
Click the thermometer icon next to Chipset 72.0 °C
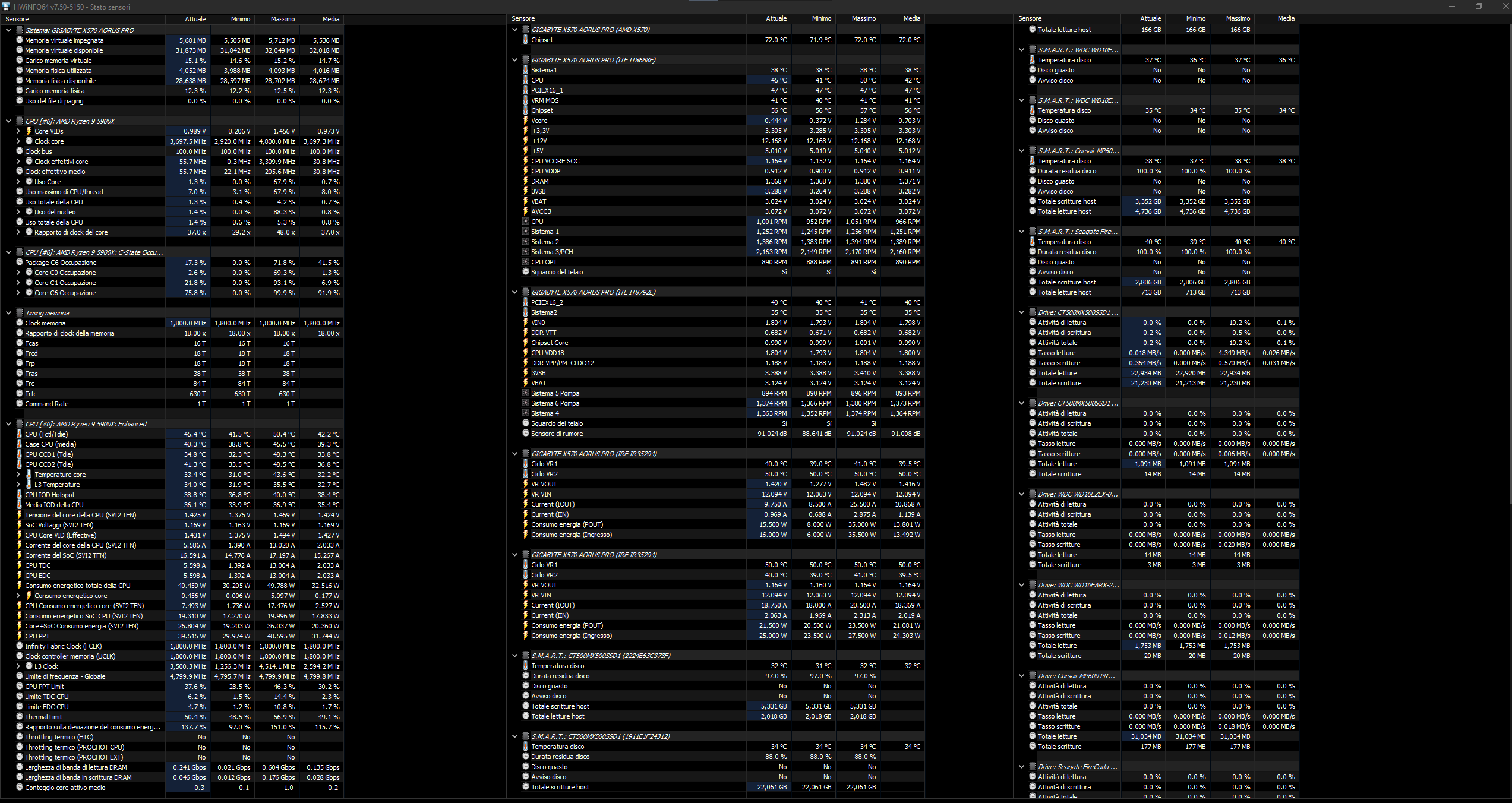click(x=525, y=40)
